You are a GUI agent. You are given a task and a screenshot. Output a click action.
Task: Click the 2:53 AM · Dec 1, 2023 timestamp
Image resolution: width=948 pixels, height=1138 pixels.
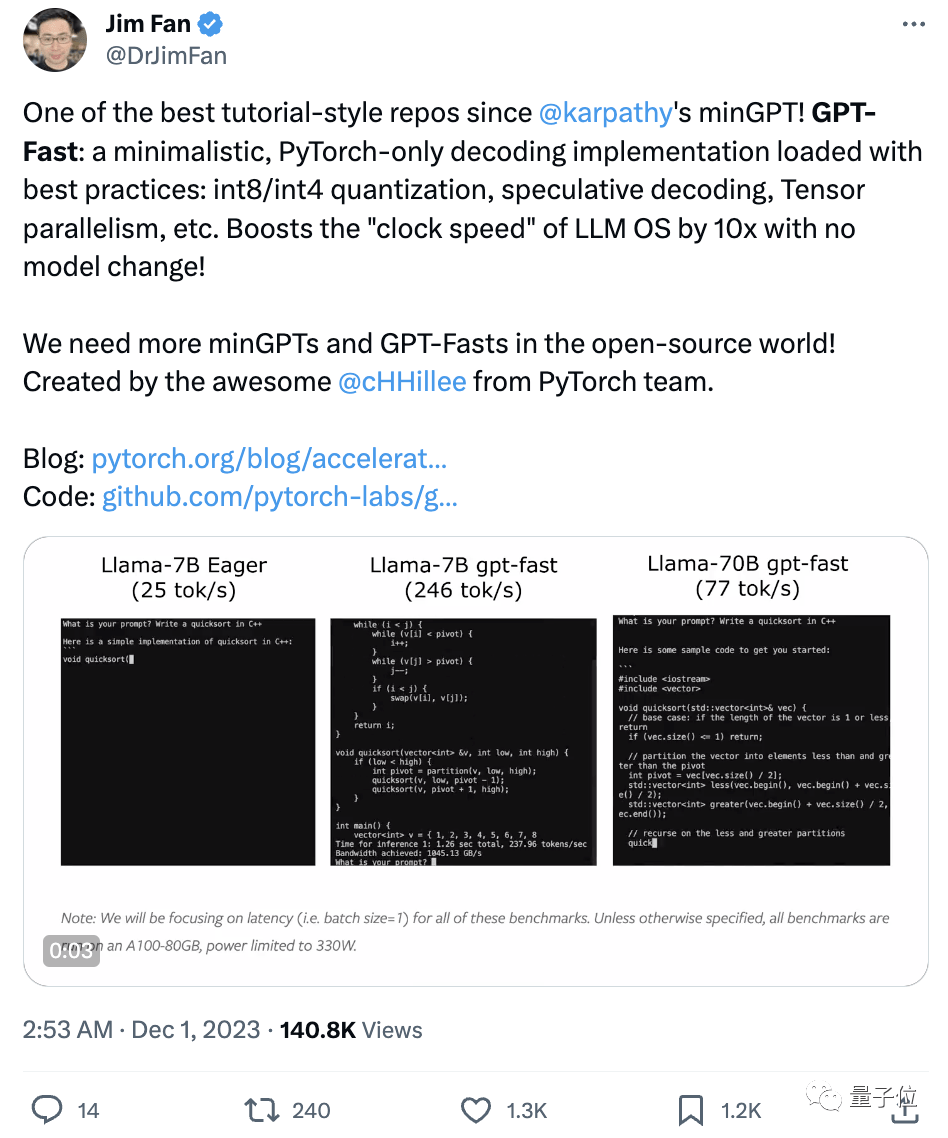(x=142, y=1030)
